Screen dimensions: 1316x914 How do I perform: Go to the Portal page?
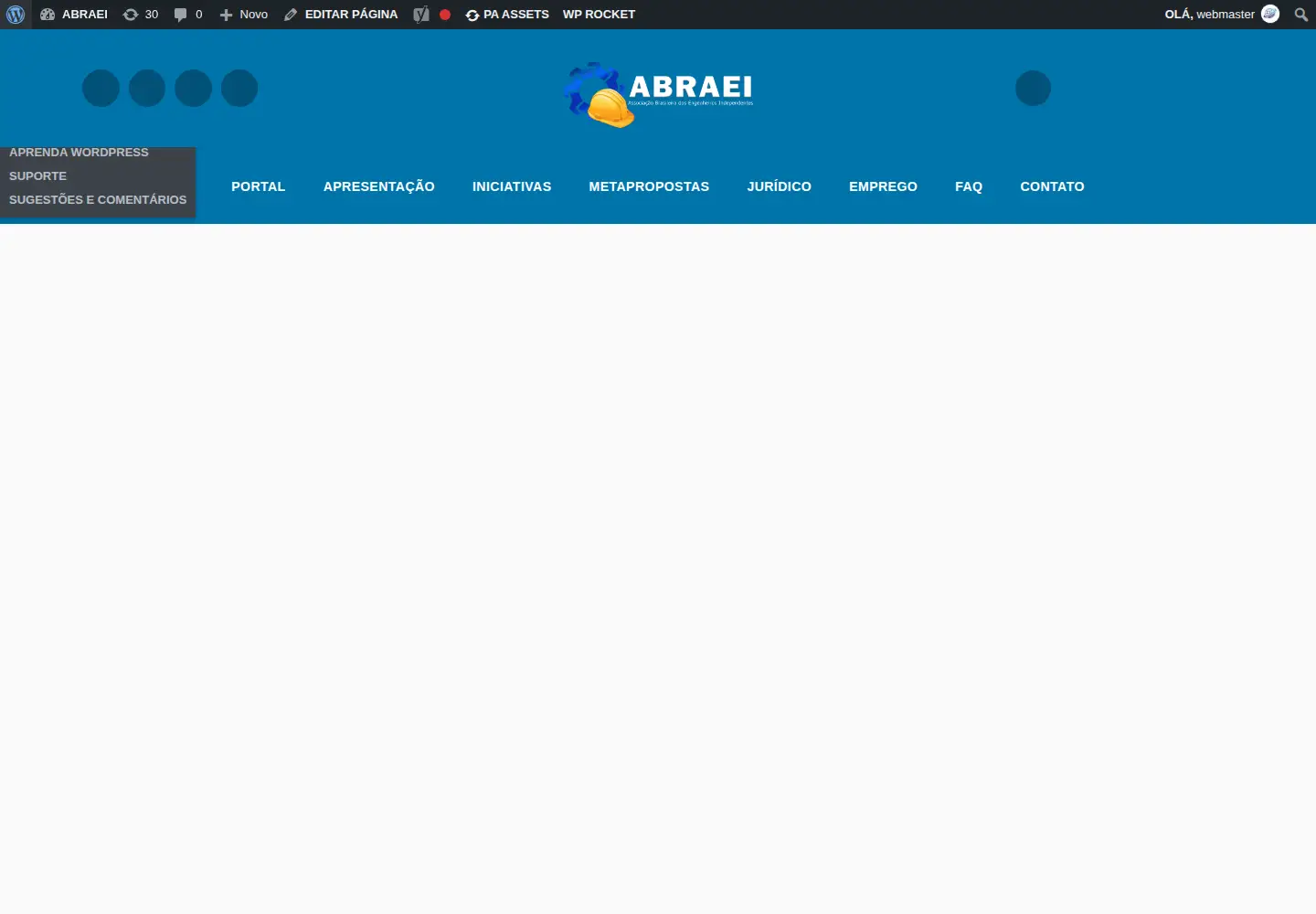[x=259, y=186]
